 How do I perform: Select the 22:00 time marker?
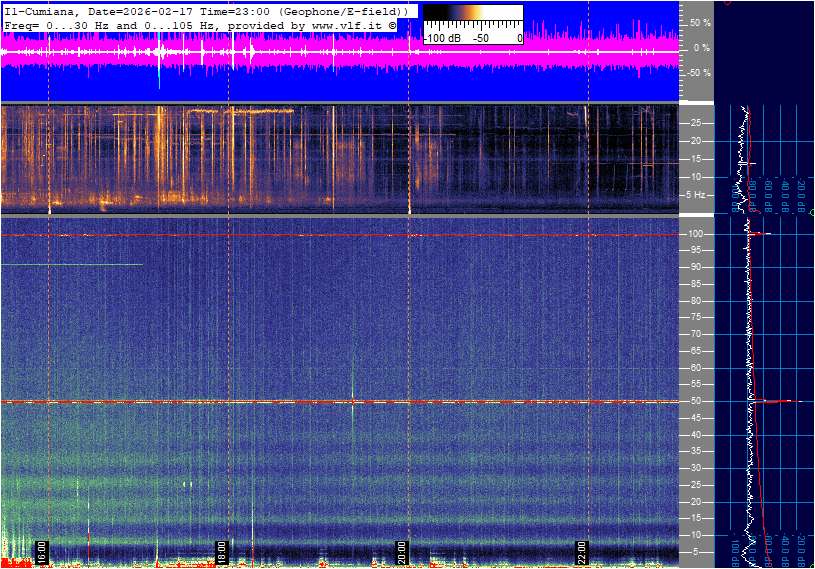point(582,552)
